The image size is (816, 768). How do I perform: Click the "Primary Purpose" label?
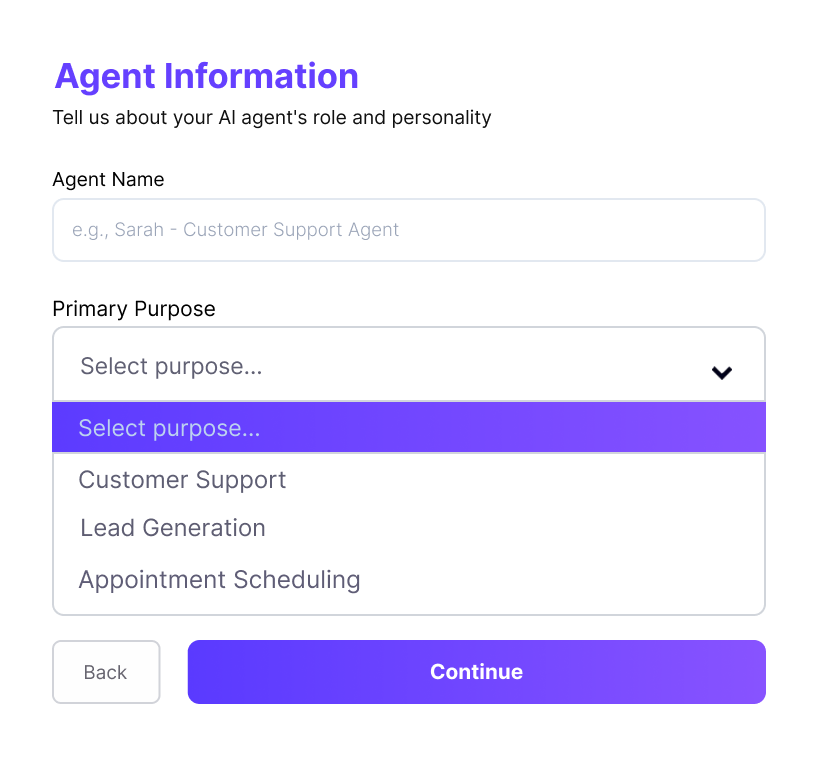tap(134, 309)
